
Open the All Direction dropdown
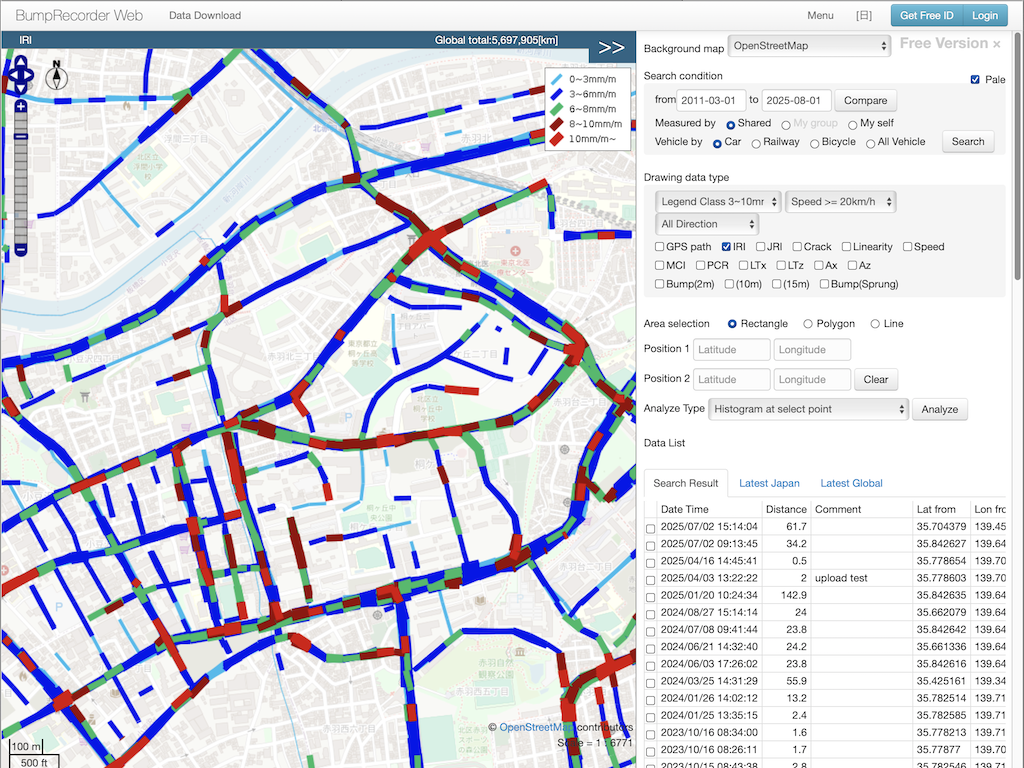click(x=707, y=224)
